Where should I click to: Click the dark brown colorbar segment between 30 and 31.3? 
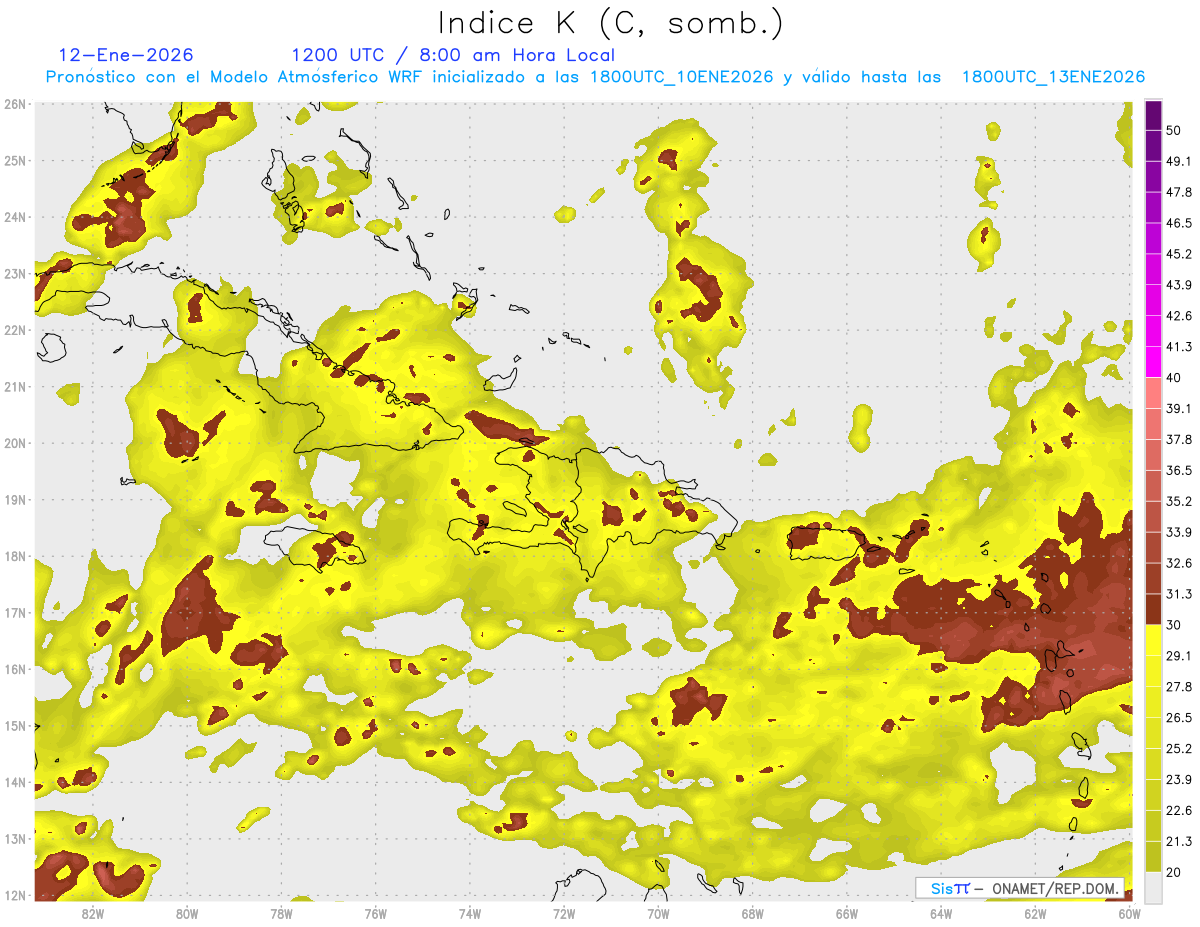(x=1153, y=609)
